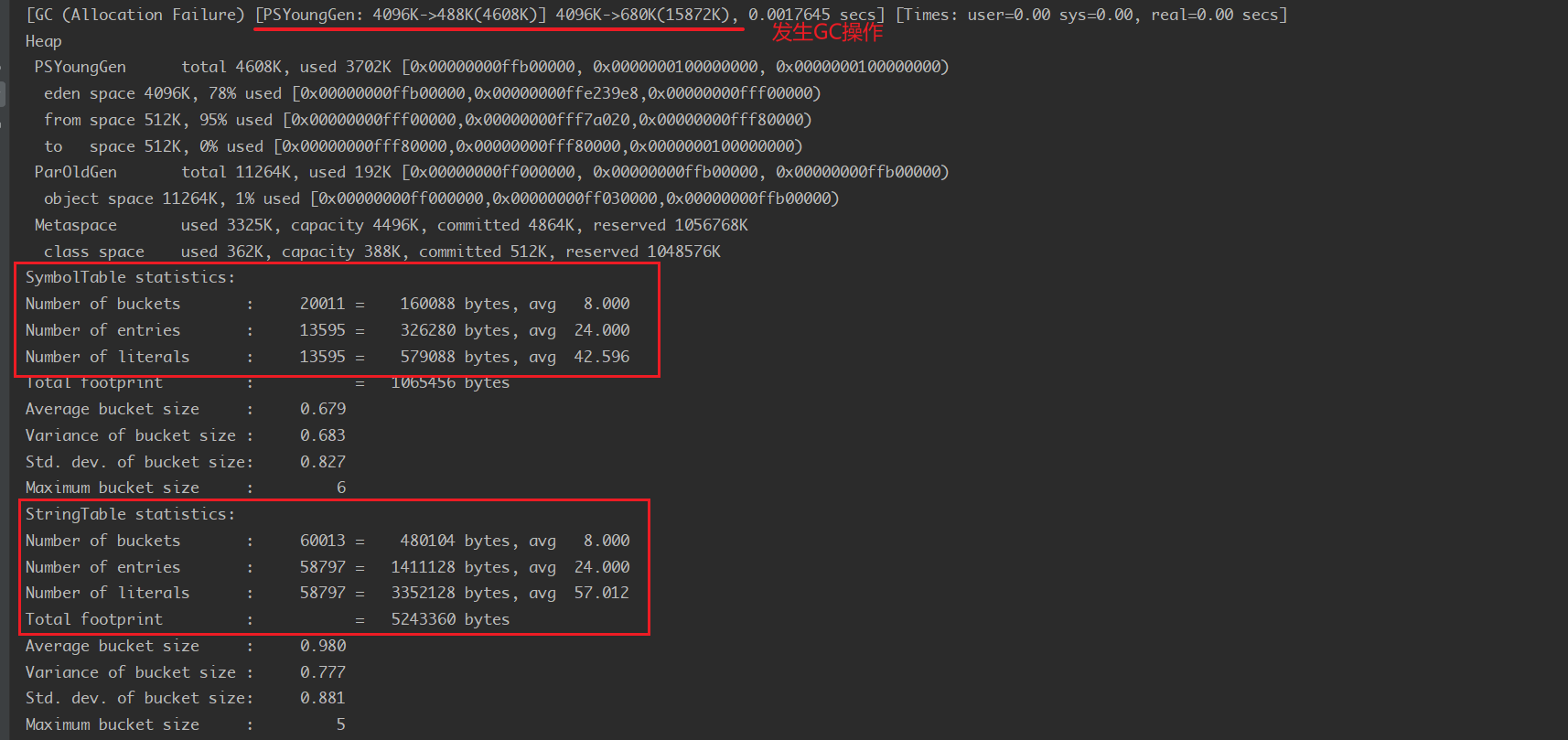
Task: Click the 'to space 512K, 0% used' line
Action: point(423,146)
